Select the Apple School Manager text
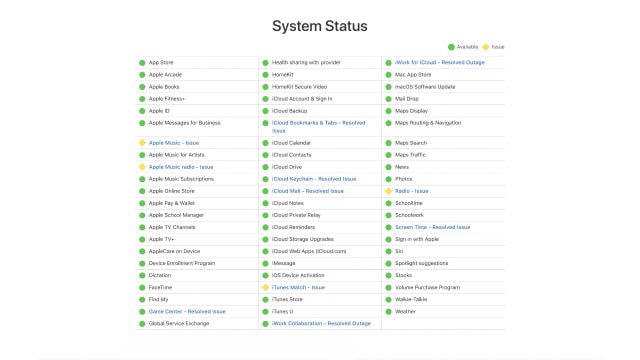The width and height of the screenshot is (640, 360). point(176,215)
